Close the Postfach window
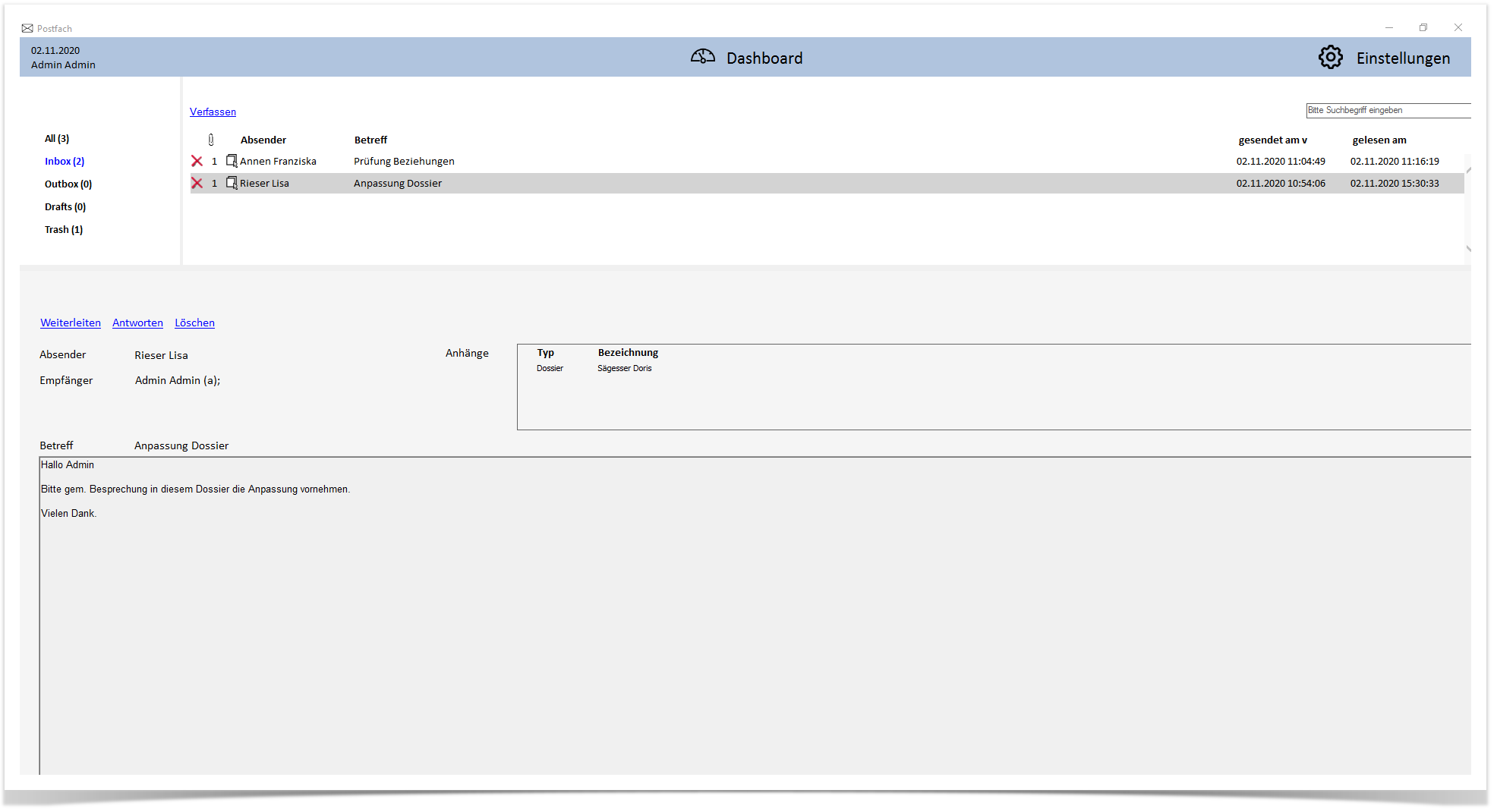Image resolution: width=1497 pixels, height=812 pixels. (x=1458, y=27)
